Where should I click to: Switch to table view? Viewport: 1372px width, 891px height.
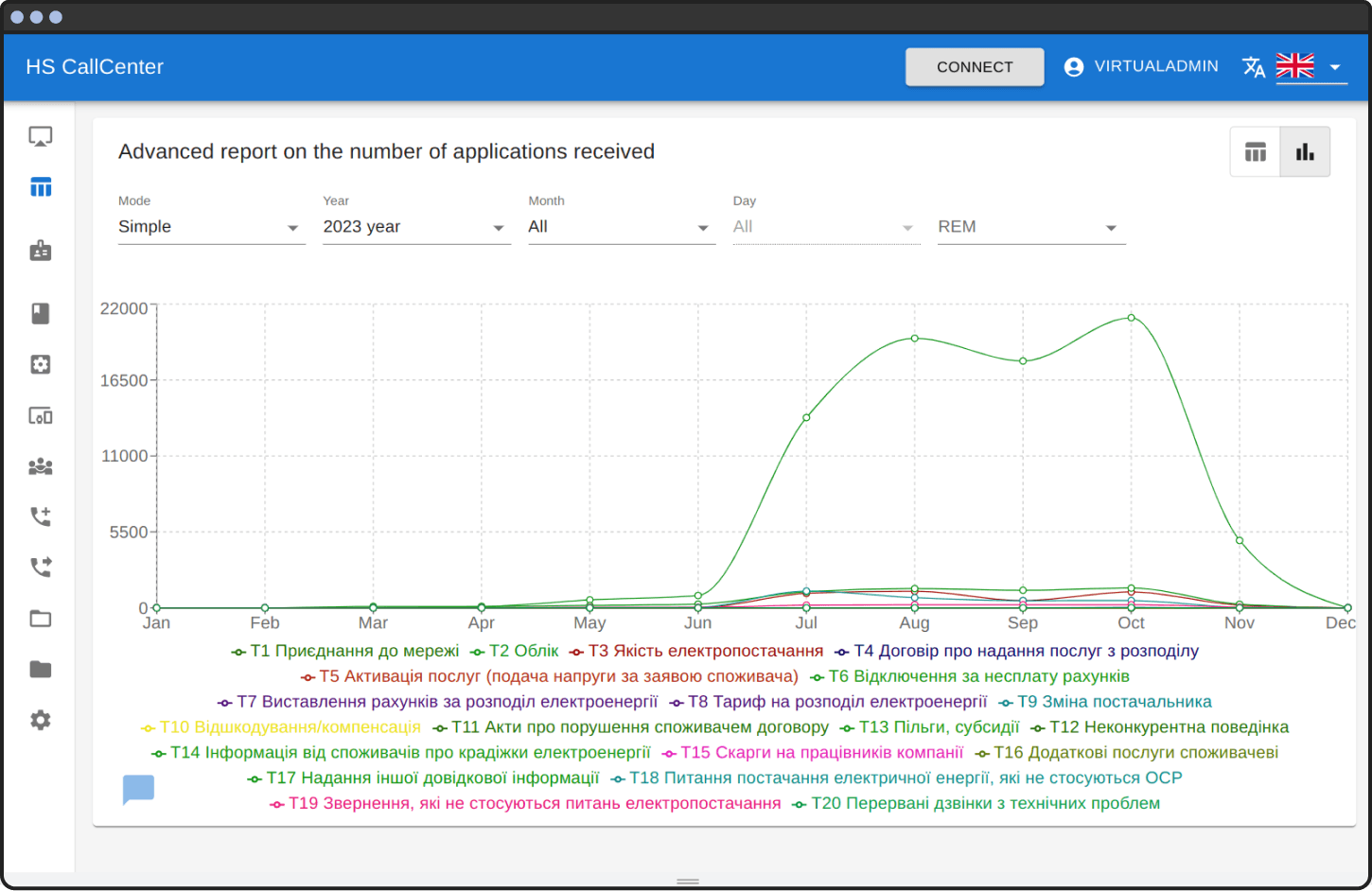pos(1255,152)
